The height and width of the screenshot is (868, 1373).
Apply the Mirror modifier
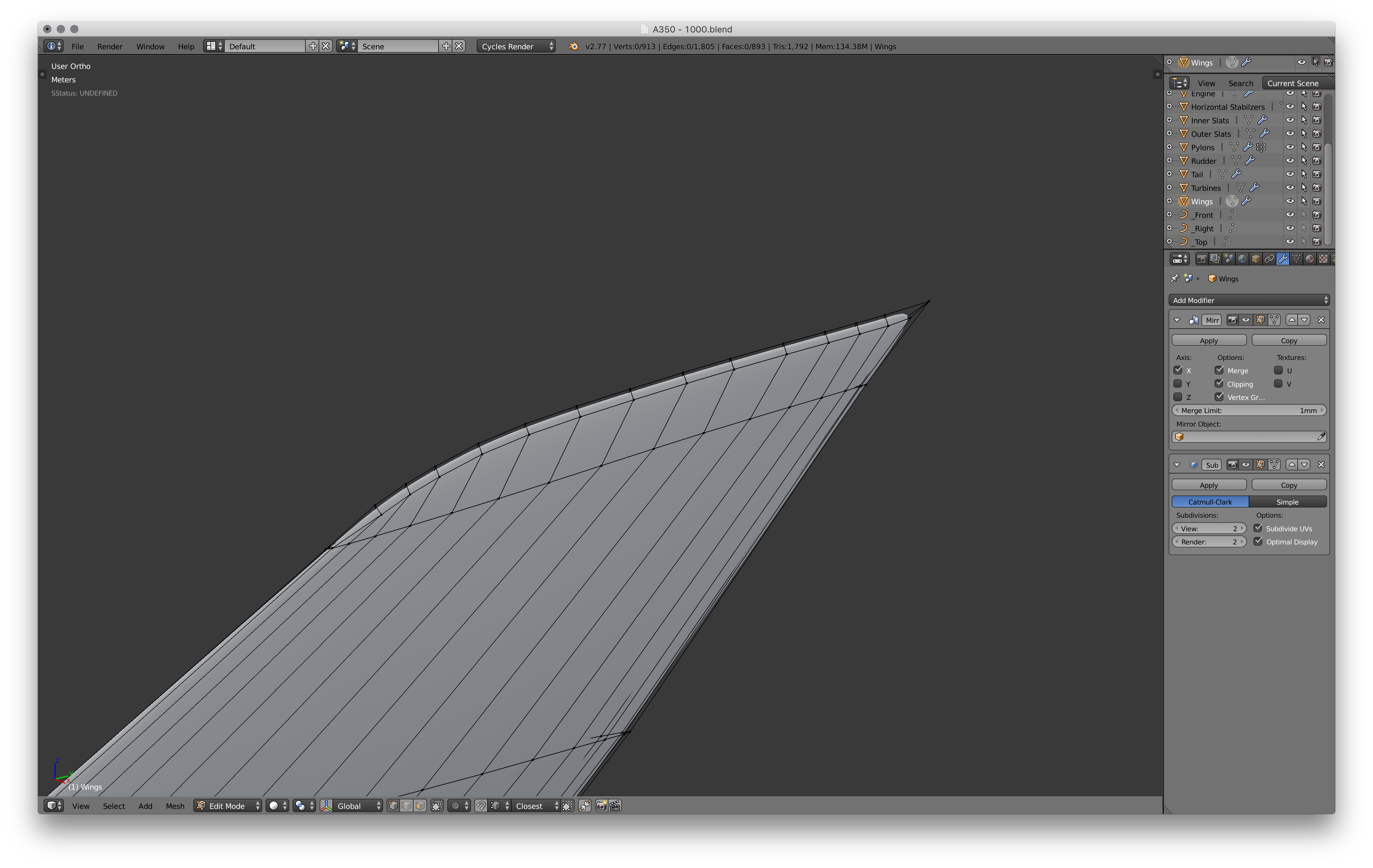[1209, 340]
